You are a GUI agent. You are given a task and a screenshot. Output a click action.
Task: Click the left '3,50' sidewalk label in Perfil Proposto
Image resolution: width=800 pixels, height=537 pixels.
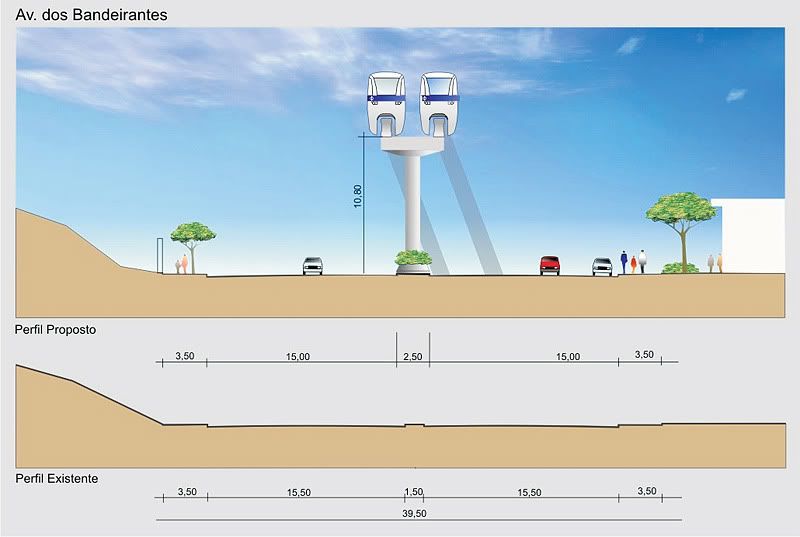185,355
